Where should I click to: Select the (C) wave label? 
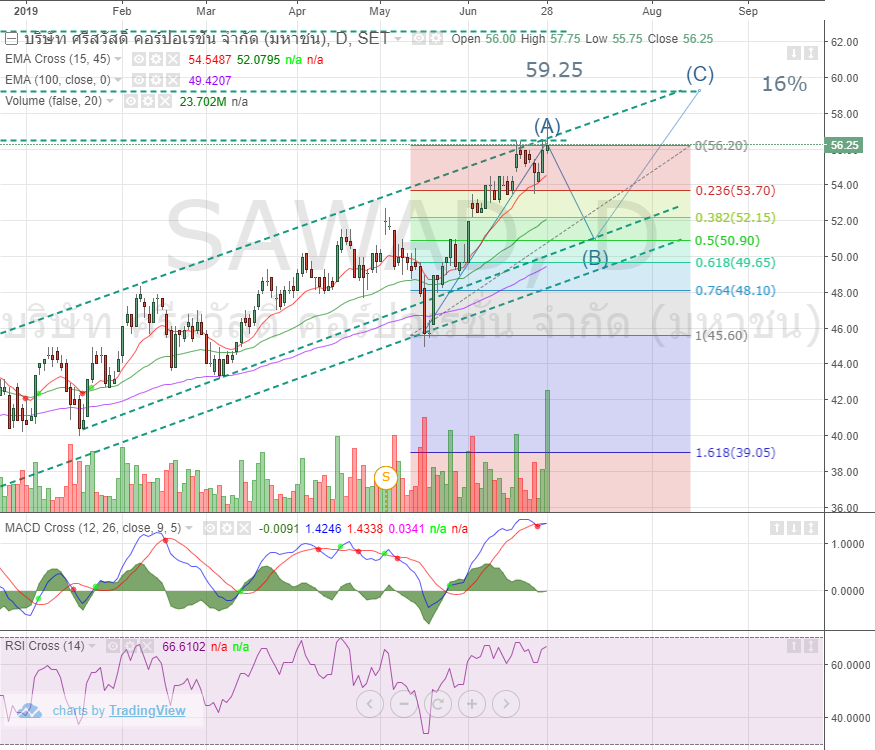[x=700, y=74]
